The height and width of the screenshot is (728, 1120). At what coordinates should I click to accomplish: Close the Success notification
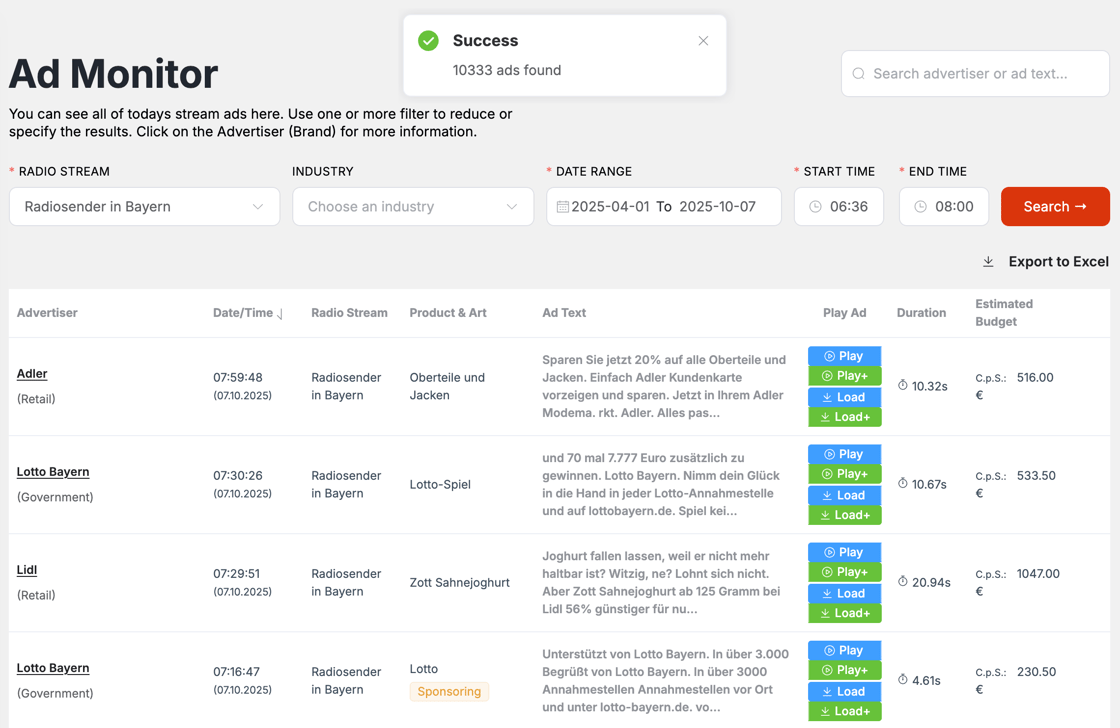[x=703, y=41]
